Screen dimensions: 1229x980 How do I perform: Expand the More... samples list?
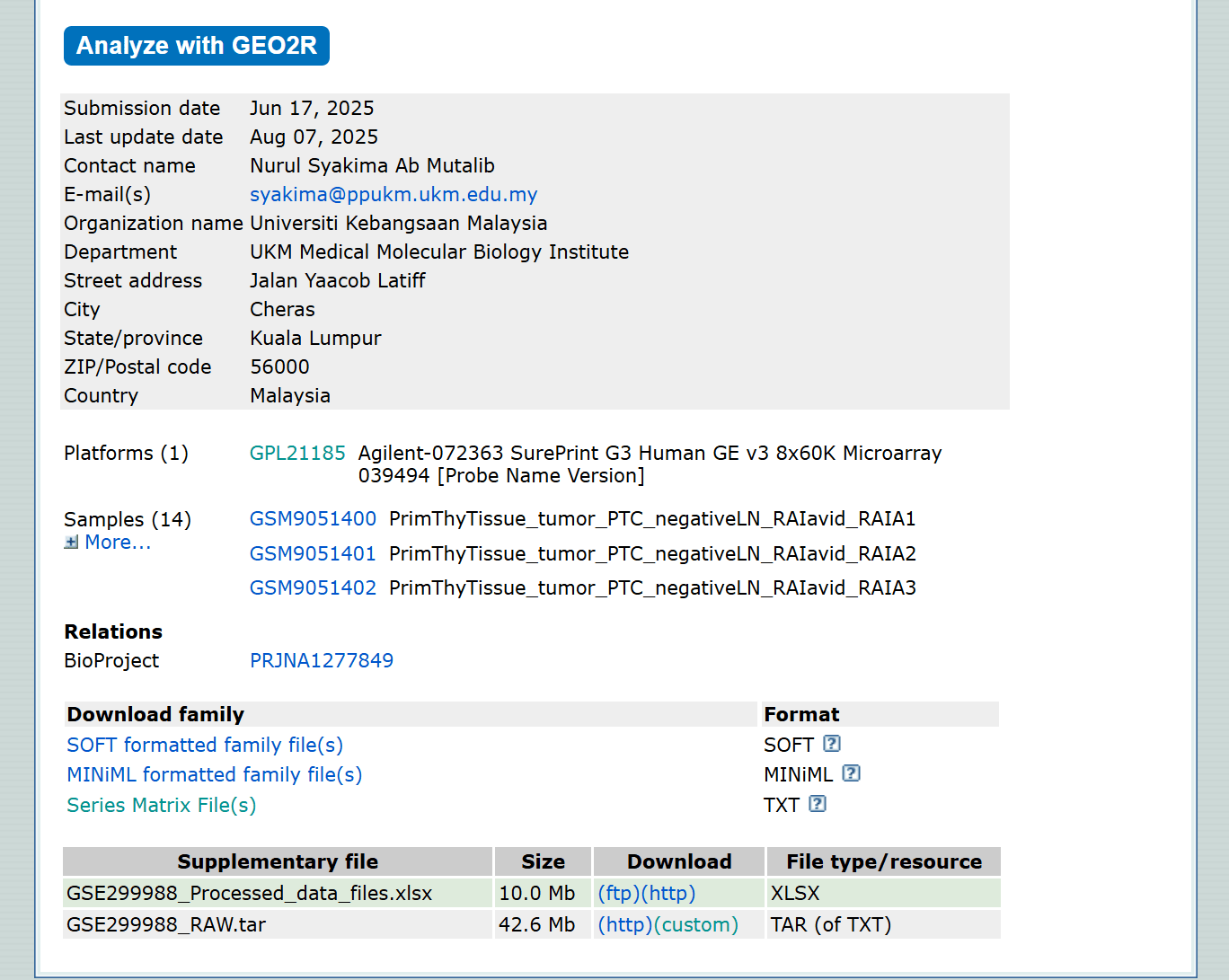pos(118,543)
